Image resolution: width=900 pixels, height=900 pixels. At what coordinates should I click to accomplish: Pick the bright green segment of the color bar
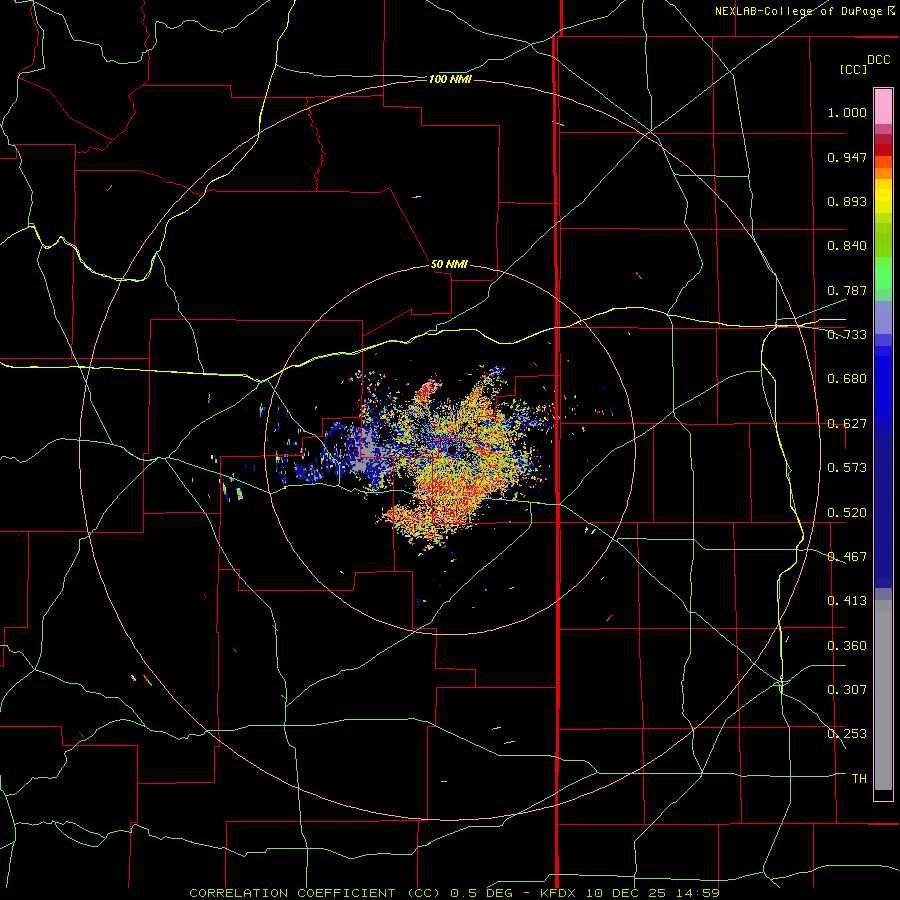click(x=883, y=273)
